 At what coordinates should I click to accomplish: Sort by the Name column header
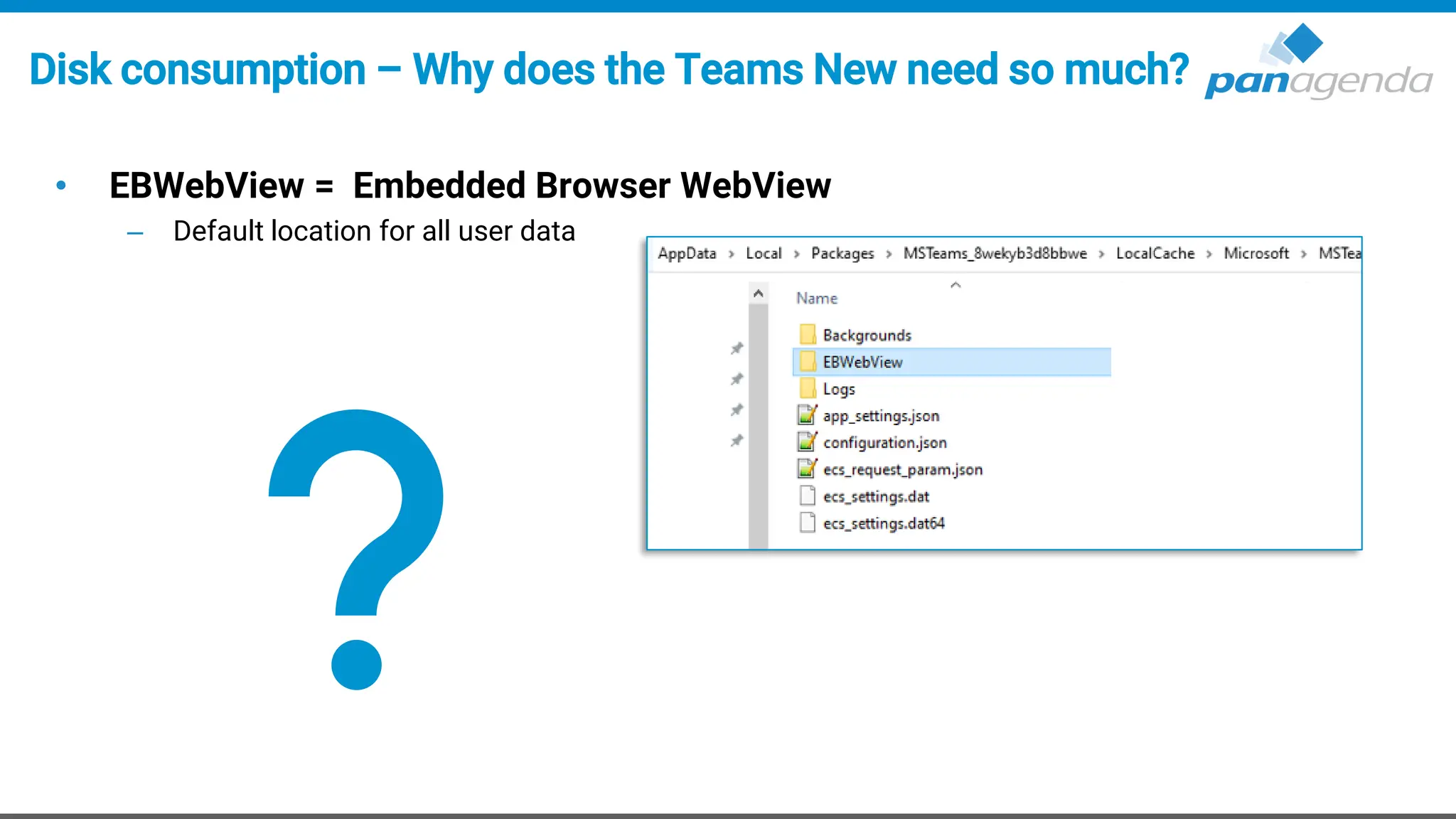point(817,299)
